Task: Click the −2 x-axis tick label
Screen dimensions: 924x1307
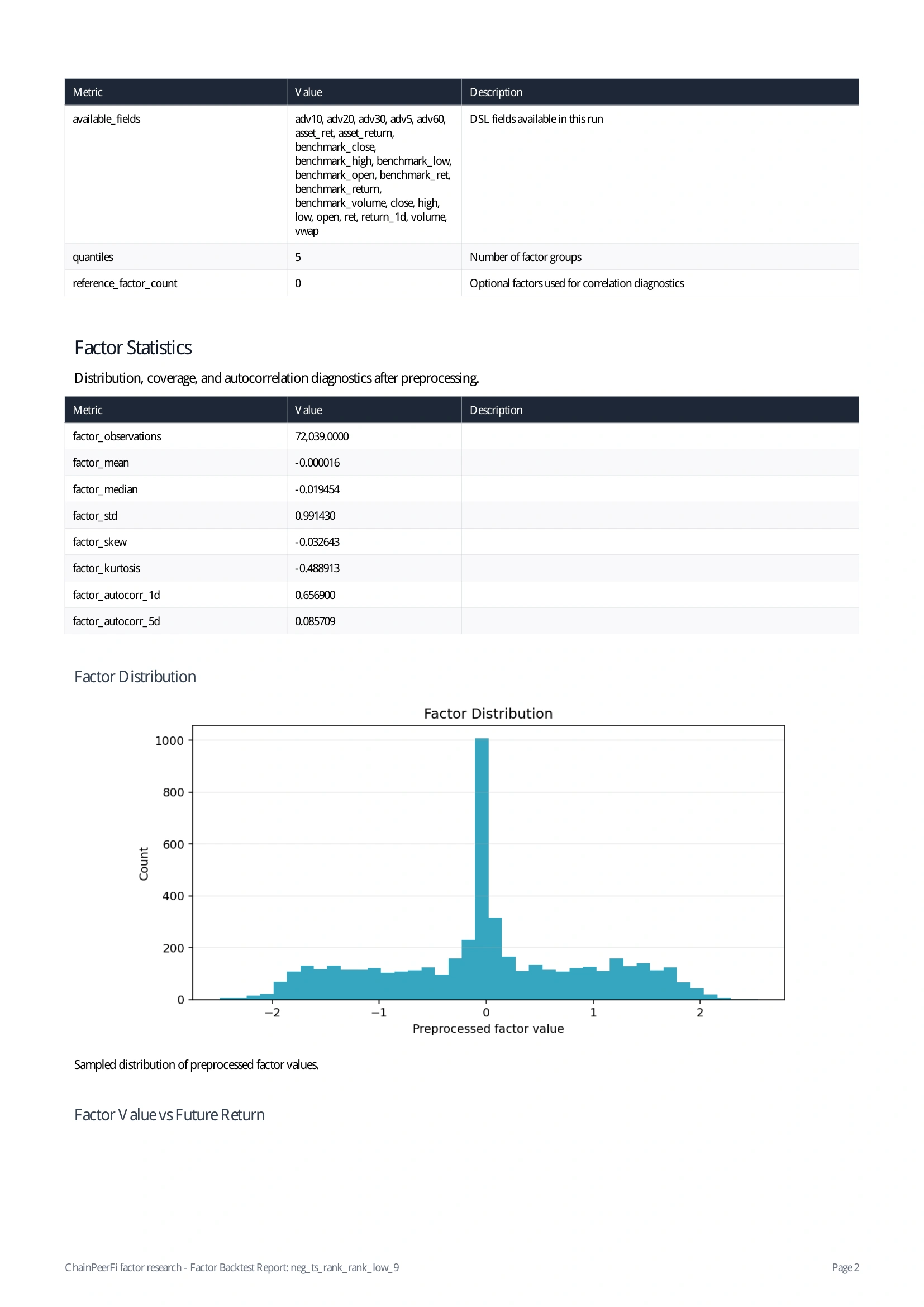Action: [x=273, y=1012]
